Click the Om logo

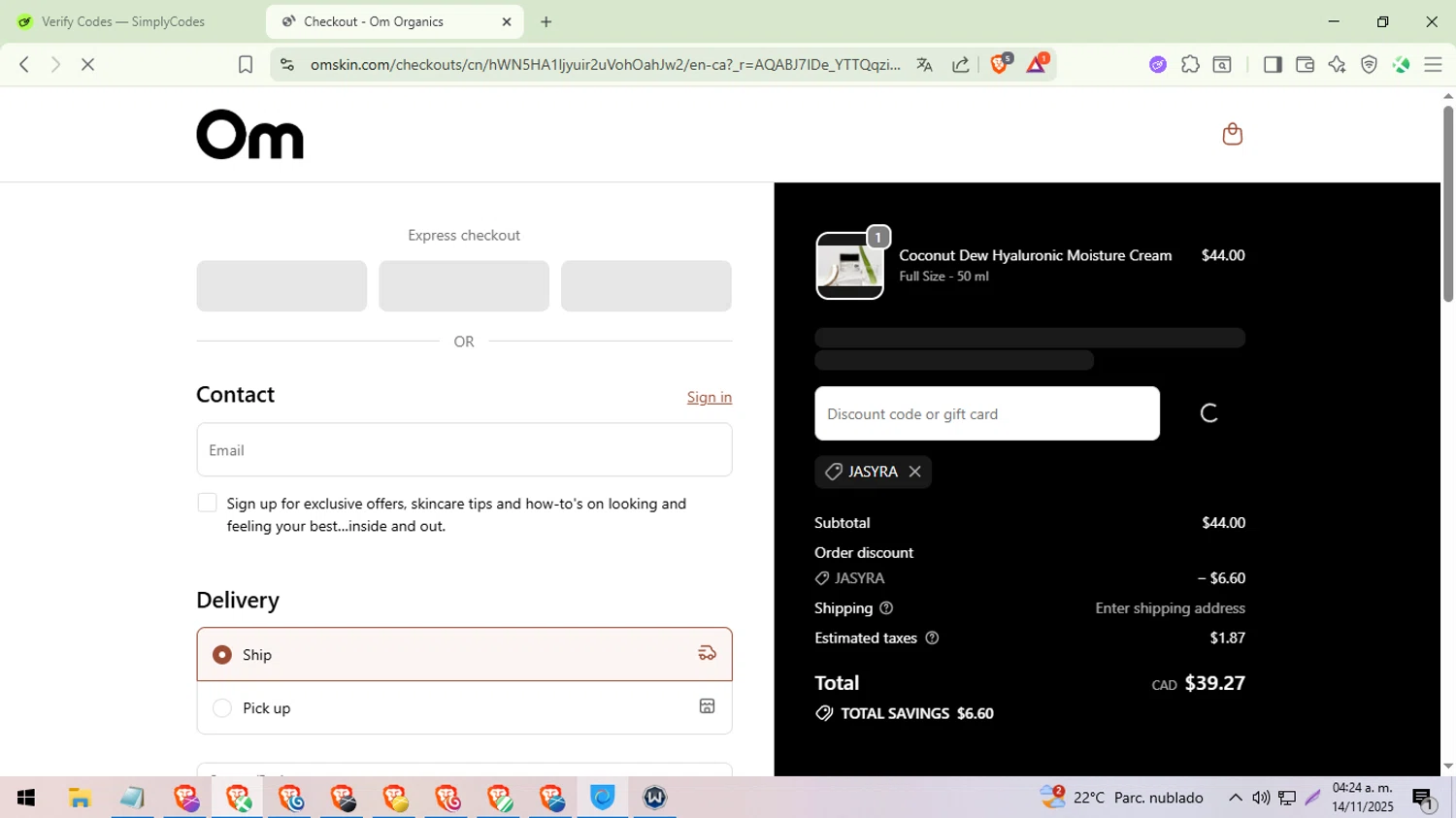click(x=249, y=134)
